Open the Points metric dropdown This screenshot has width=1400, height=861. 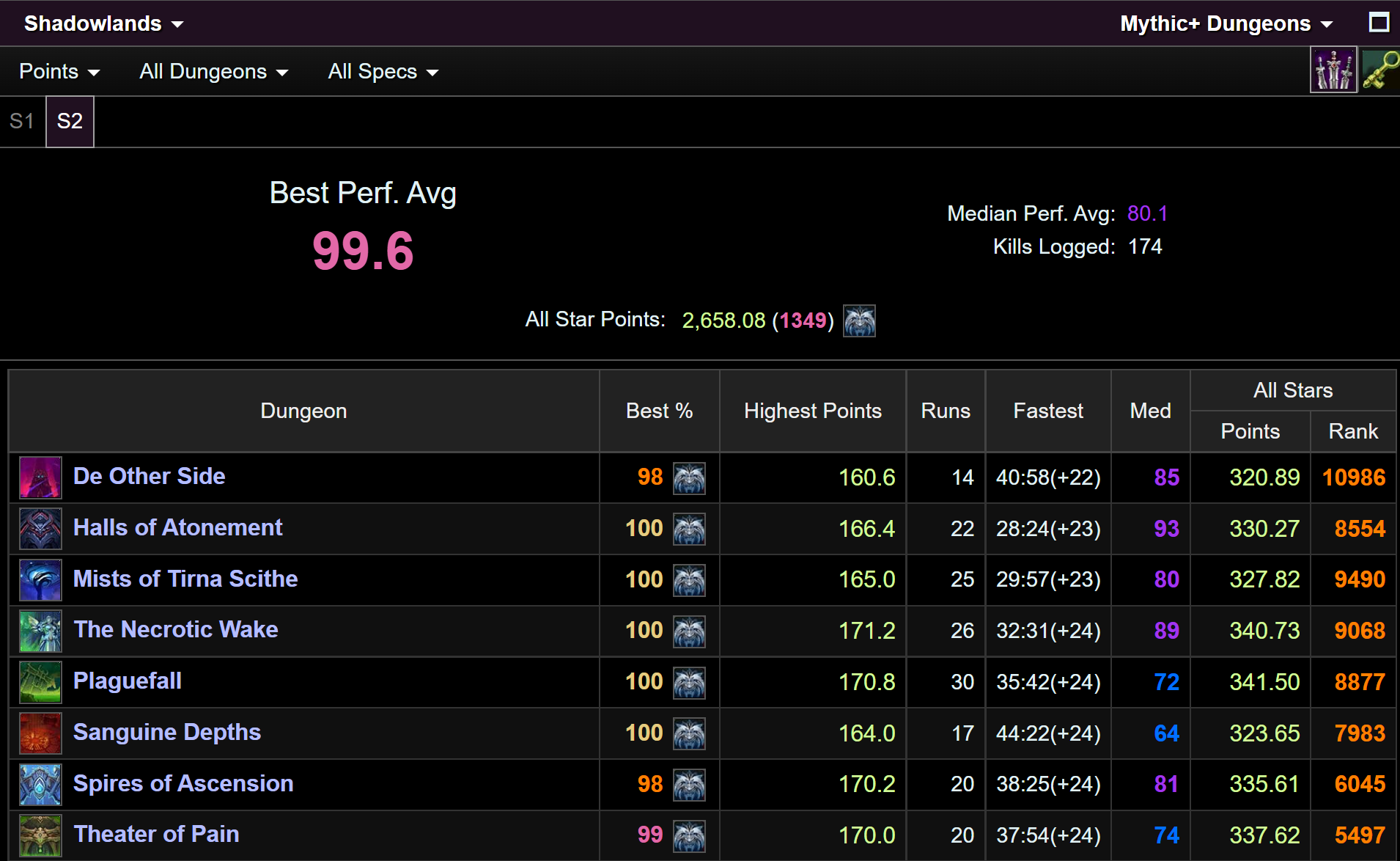click(59, 71)
